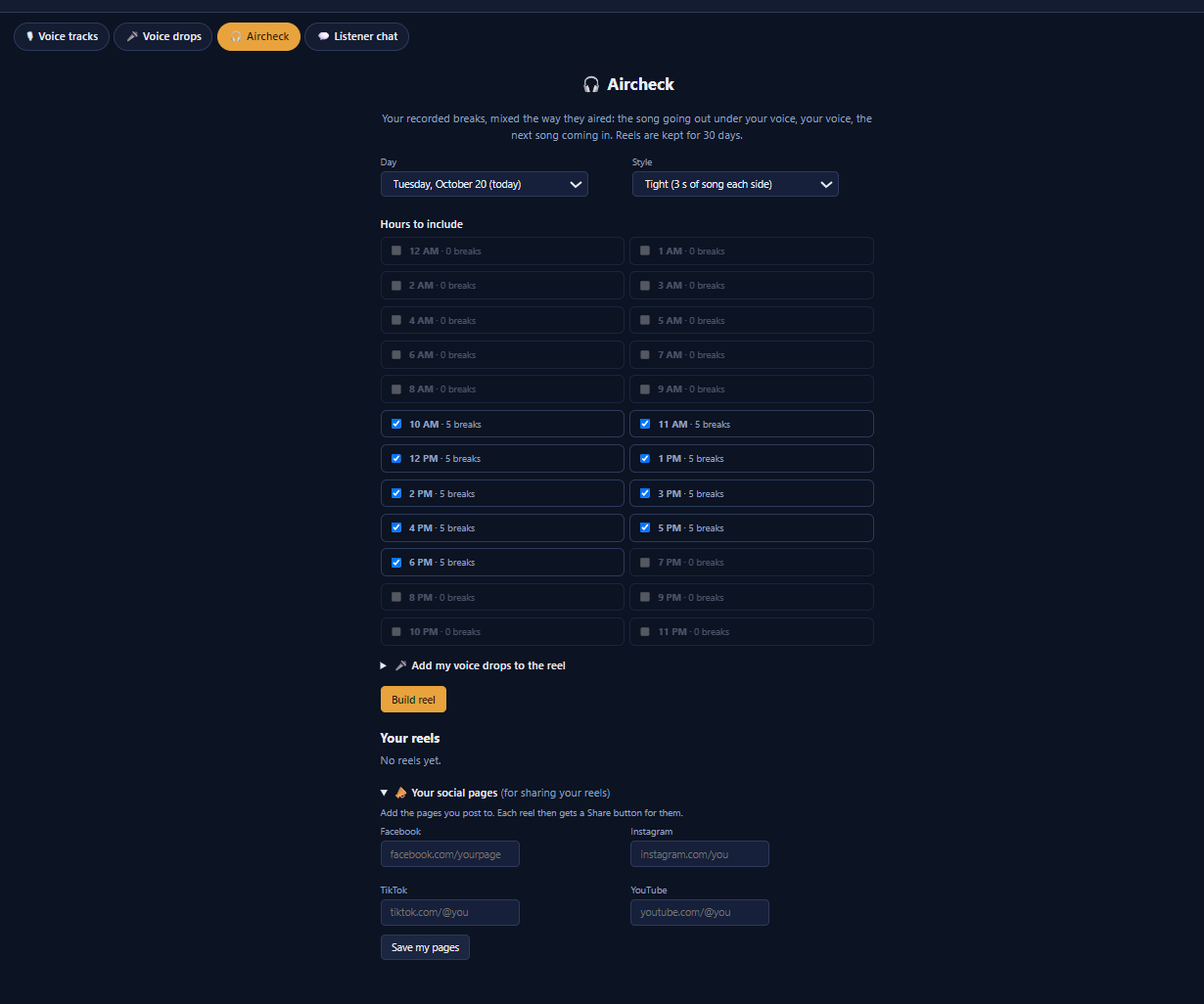The width and height of the screenshot is (1204, 1004).
Task: Deselect the 3 PM hour checkbox
Action: [x=645, y=493]
